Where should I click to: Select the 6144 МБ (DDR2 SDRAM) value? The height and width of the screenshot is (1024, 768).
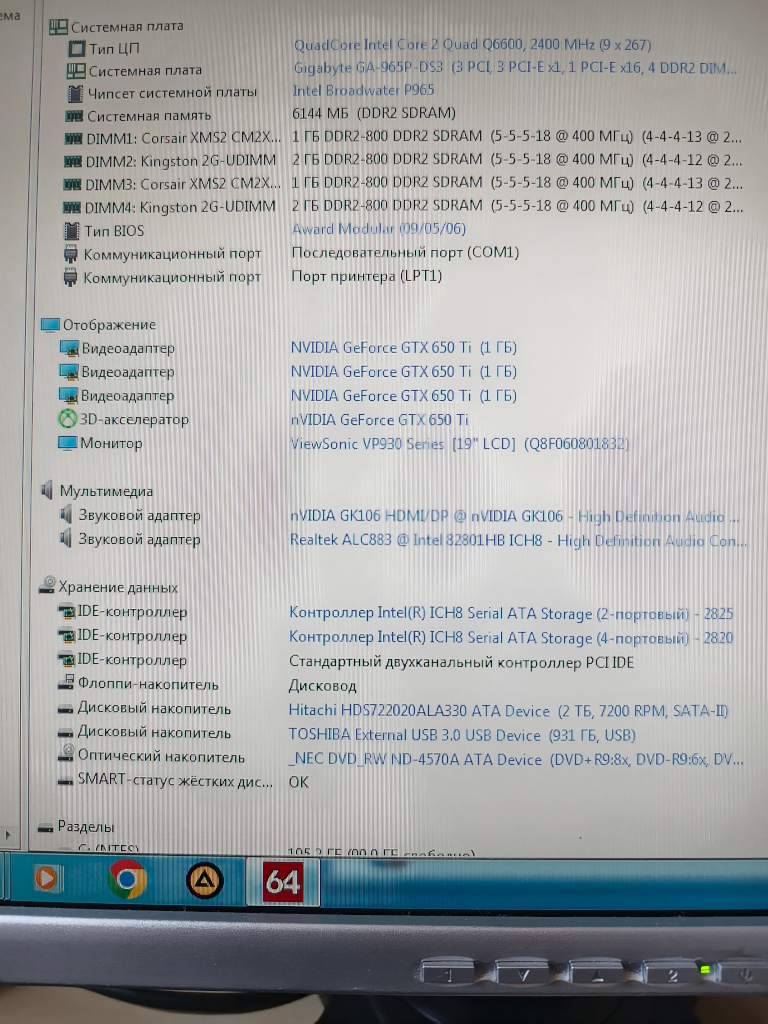[374, 113]
